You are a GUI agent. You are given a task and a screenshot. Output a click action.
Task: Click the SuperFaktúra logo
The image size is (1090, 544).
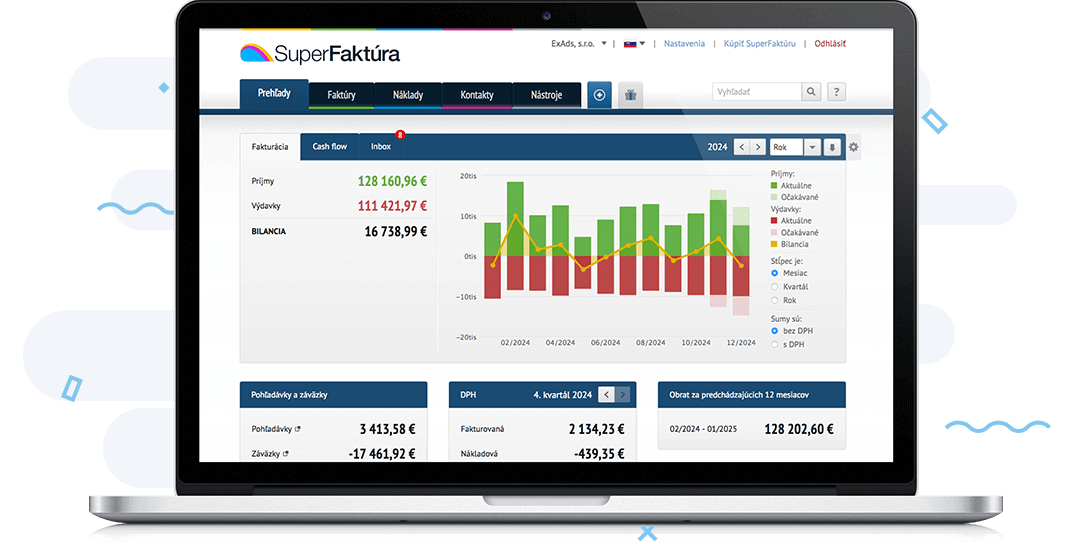[320, 53]
